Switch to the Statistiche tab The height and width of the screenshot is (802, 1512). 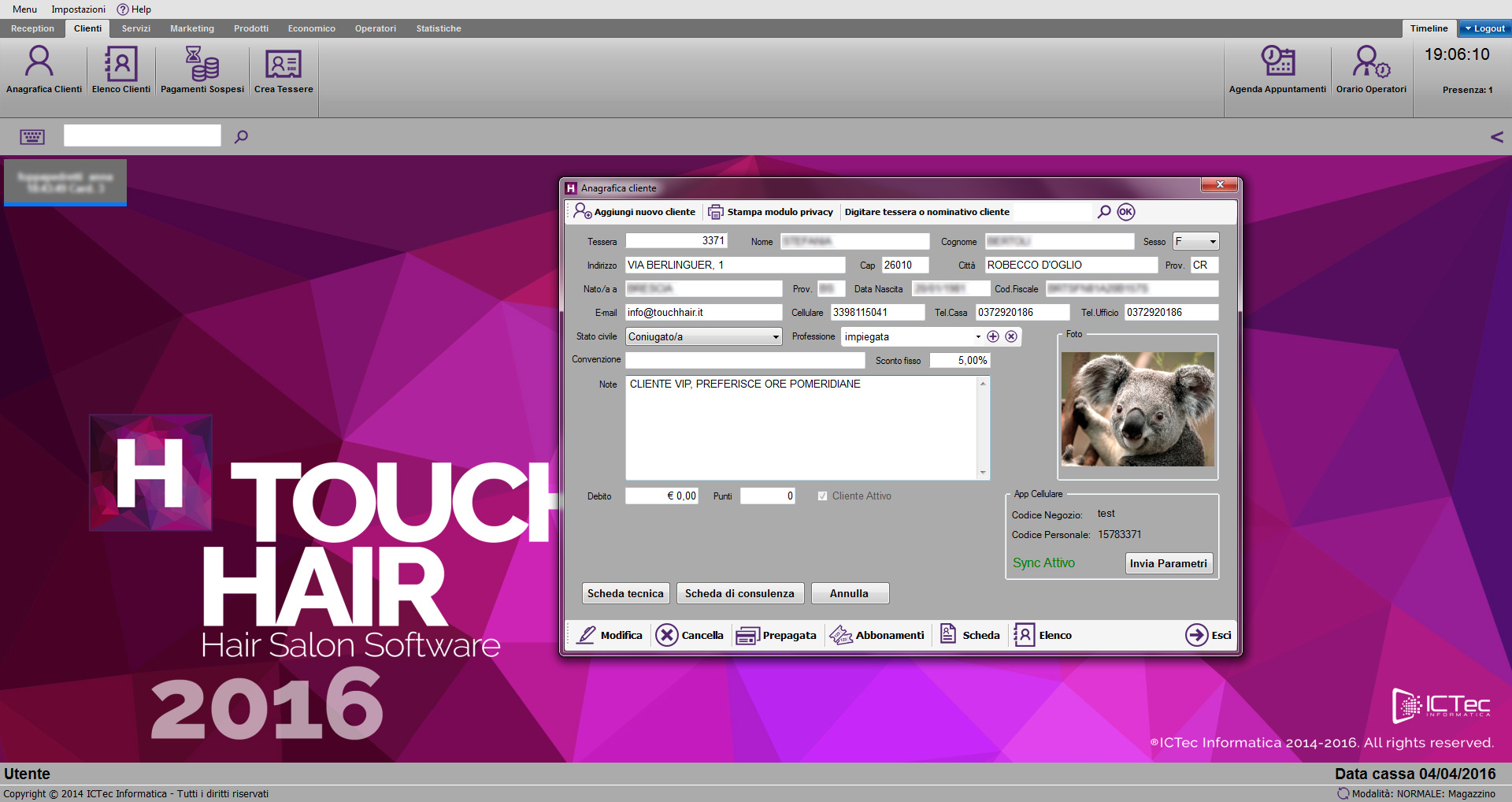click(x=439, y=28)
